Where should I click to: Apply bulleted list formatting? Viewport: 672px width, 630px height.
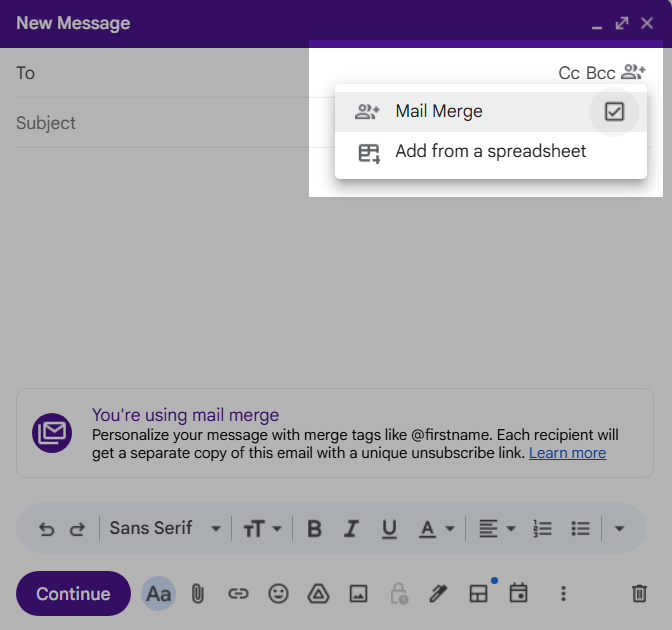tap(580, 528)
